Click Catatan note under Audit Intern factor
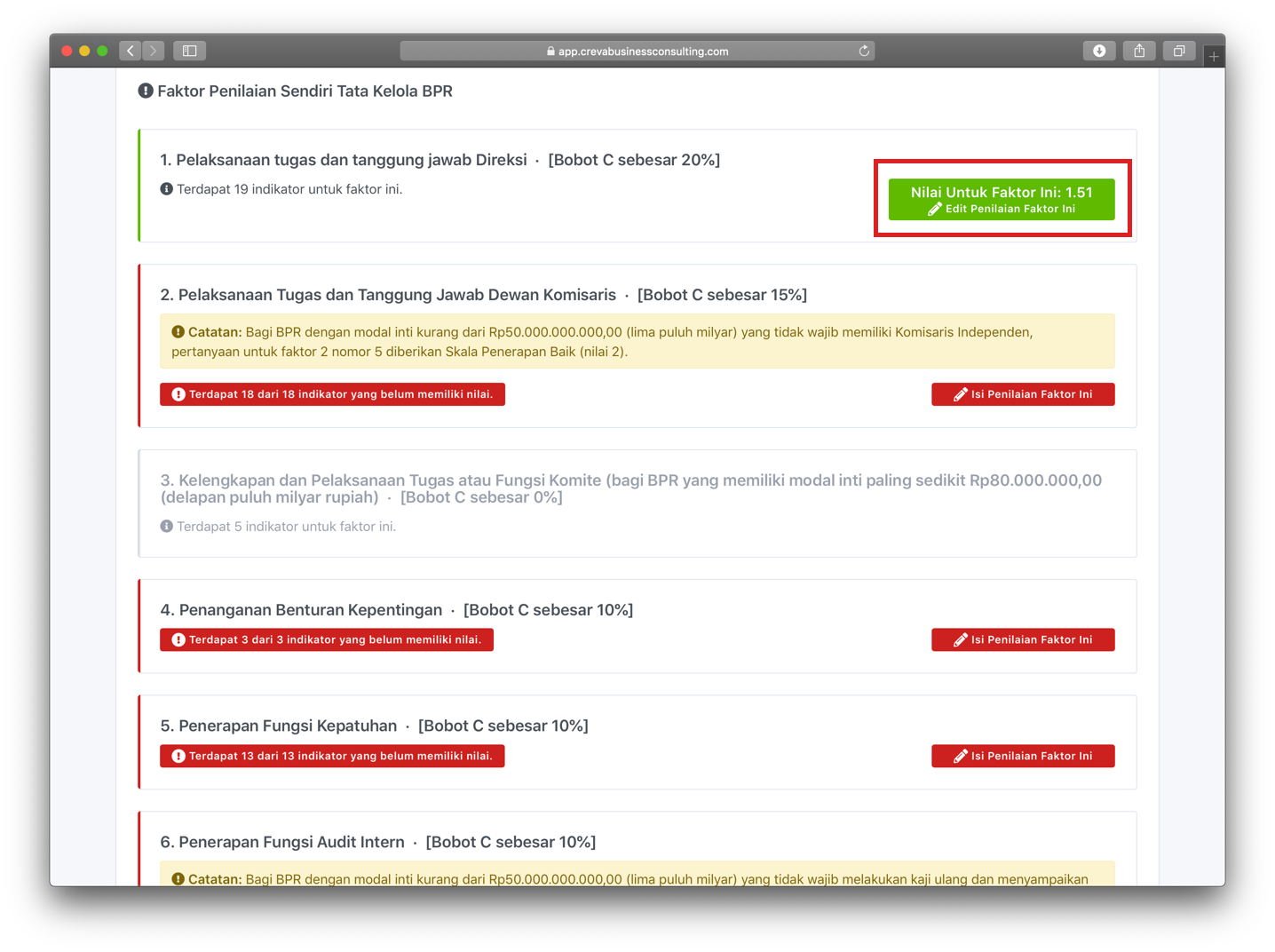 pos(637,874)
